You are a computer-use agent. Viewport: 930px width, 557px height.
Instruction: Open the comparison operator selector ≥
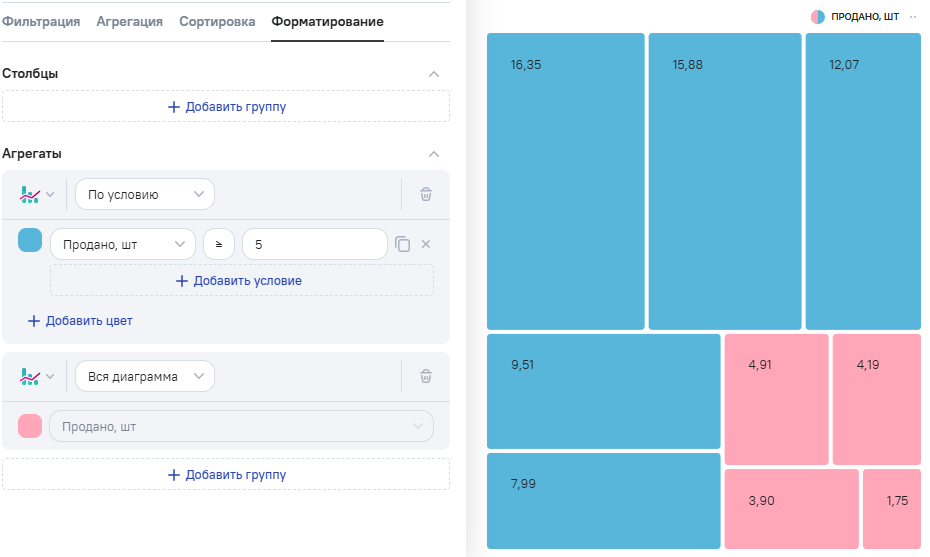219,244
